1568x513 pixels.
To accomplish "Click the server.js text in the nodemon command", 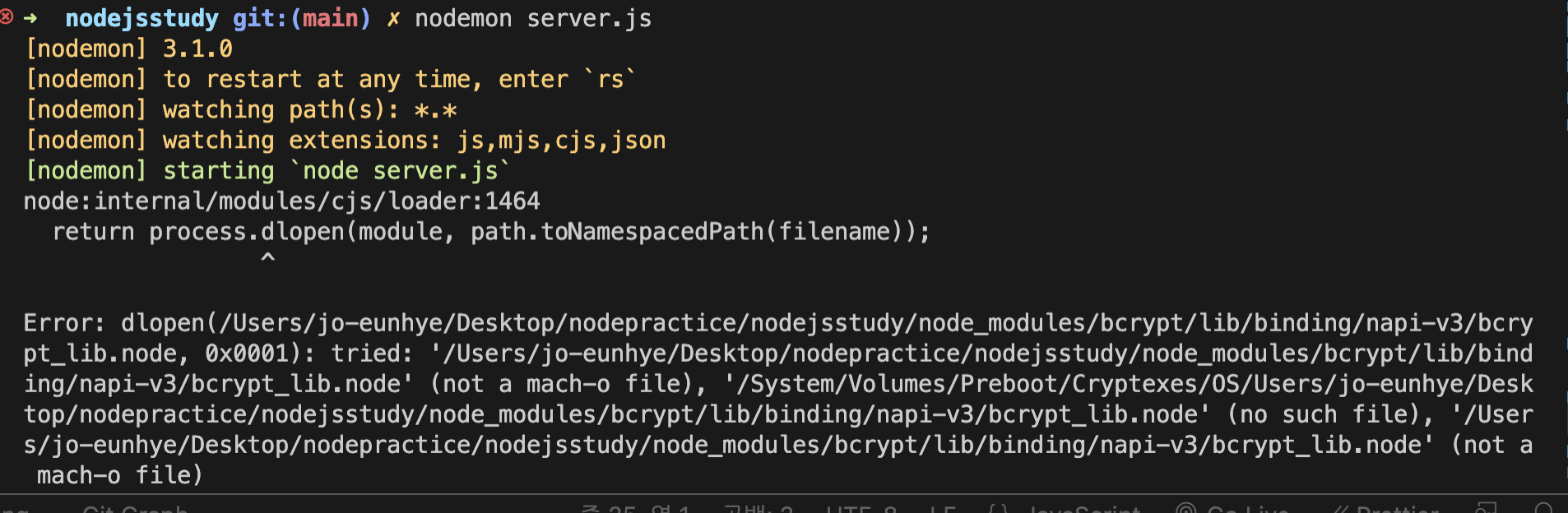I will pos(589,18).
